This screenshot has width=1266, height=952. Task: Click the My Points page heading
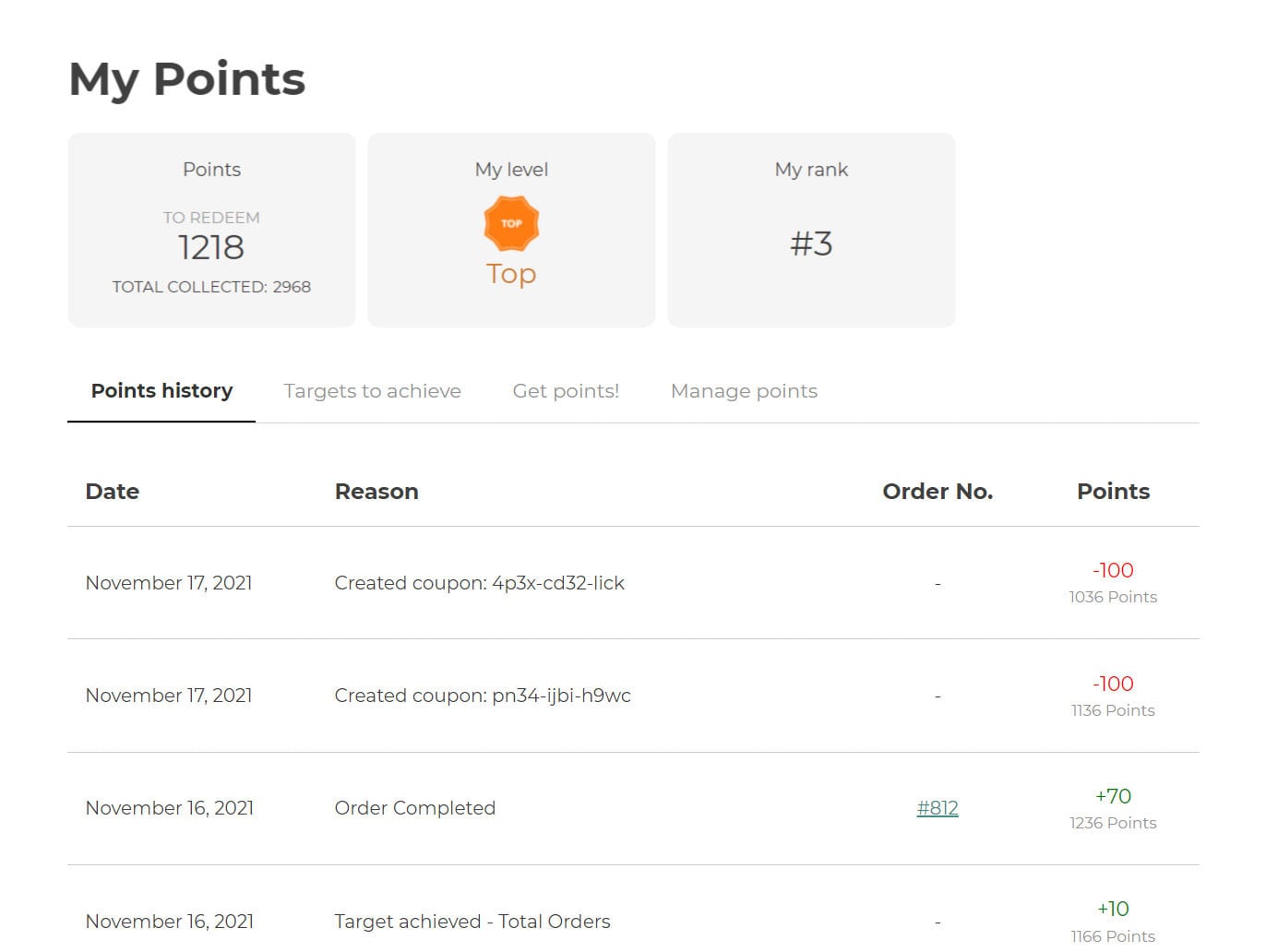point(187,79)
